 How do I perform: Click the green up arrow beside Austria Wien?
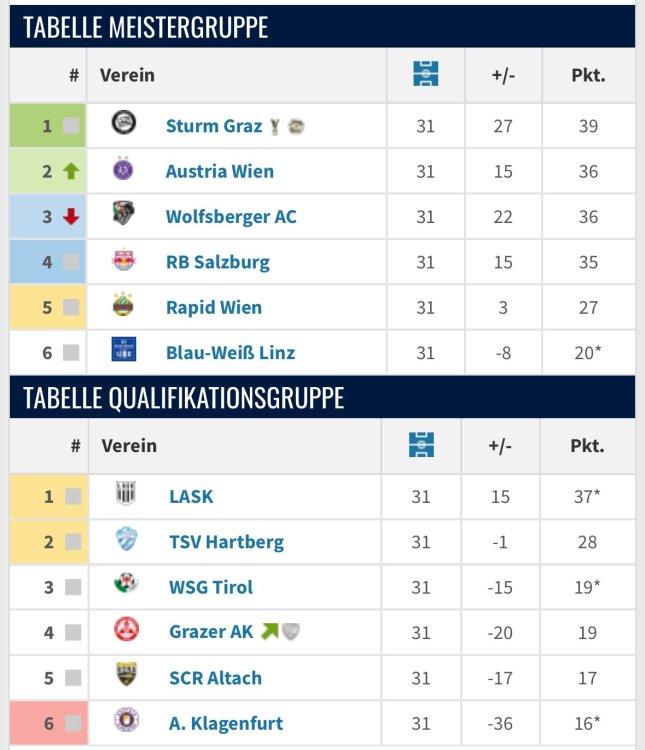[70, 171]
